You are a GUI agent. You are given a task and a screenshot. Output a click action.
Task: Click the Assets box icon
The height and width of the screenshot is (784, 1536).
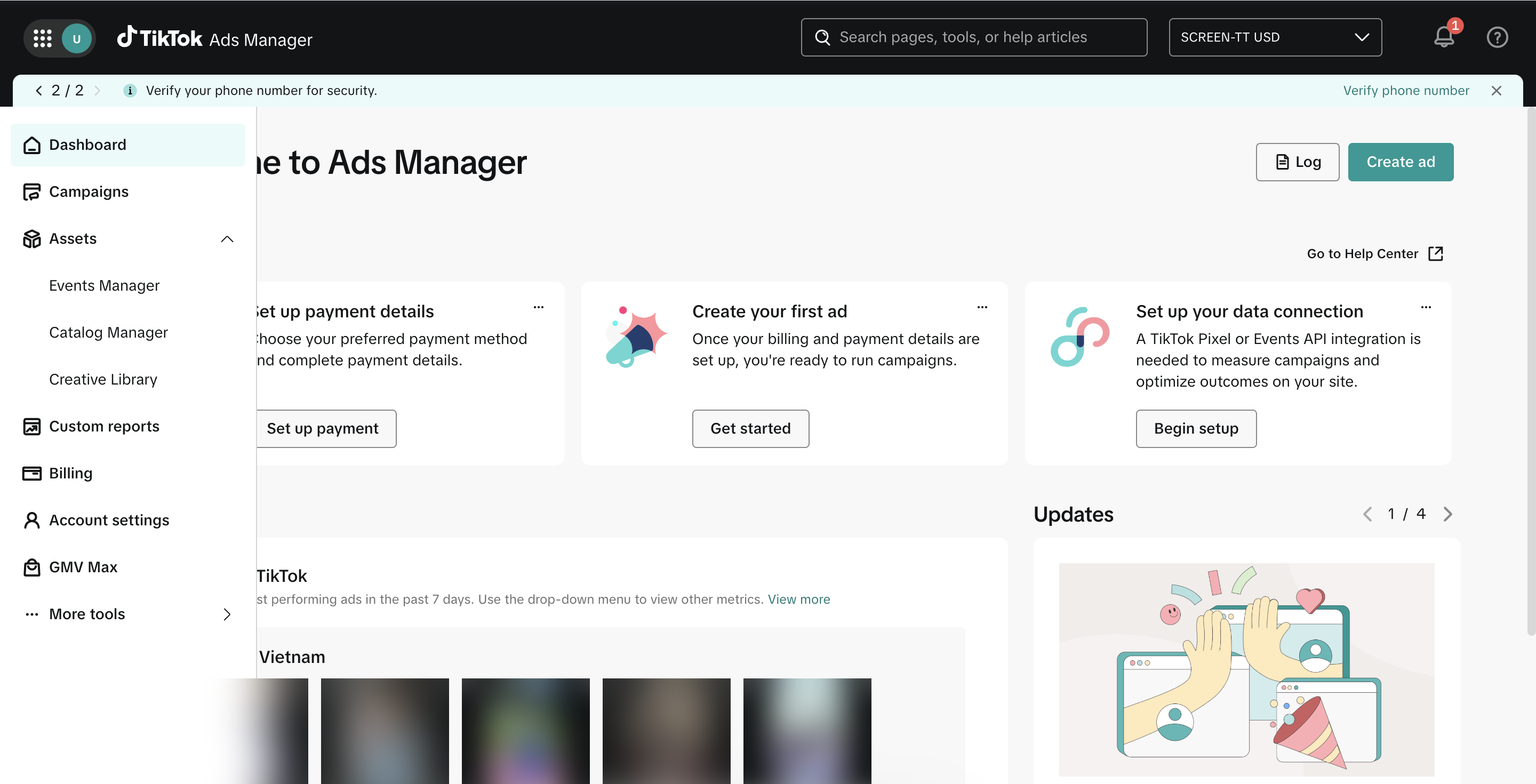tap(31, 239)
